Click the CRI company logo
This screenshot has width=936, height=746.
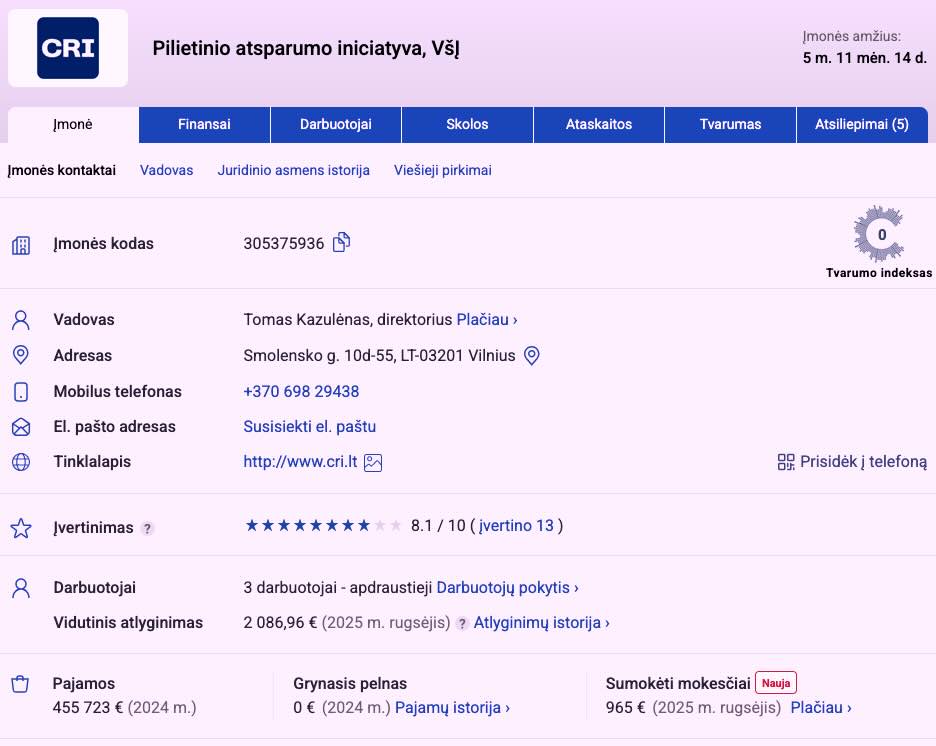[x=68, y=48]
